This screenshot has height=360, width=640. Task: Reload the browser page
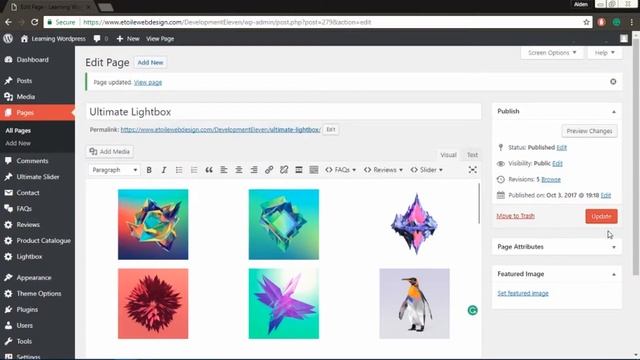35,22
